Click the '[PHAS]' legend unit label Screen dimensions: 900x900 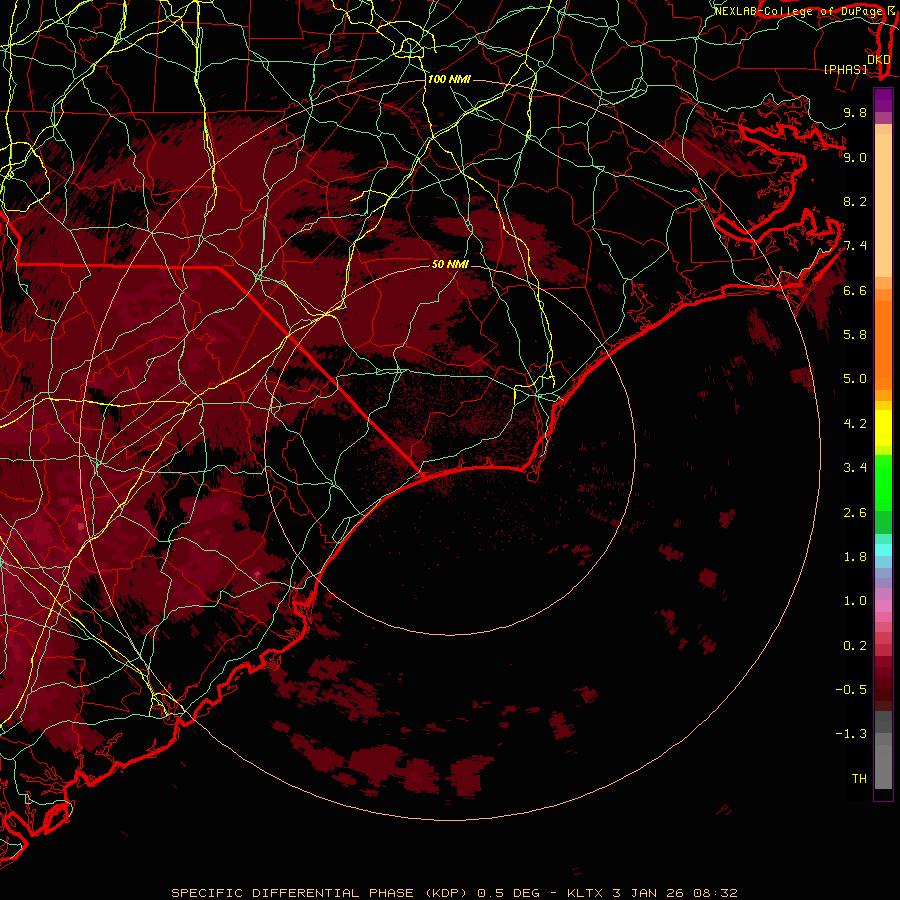coord(845,69)
